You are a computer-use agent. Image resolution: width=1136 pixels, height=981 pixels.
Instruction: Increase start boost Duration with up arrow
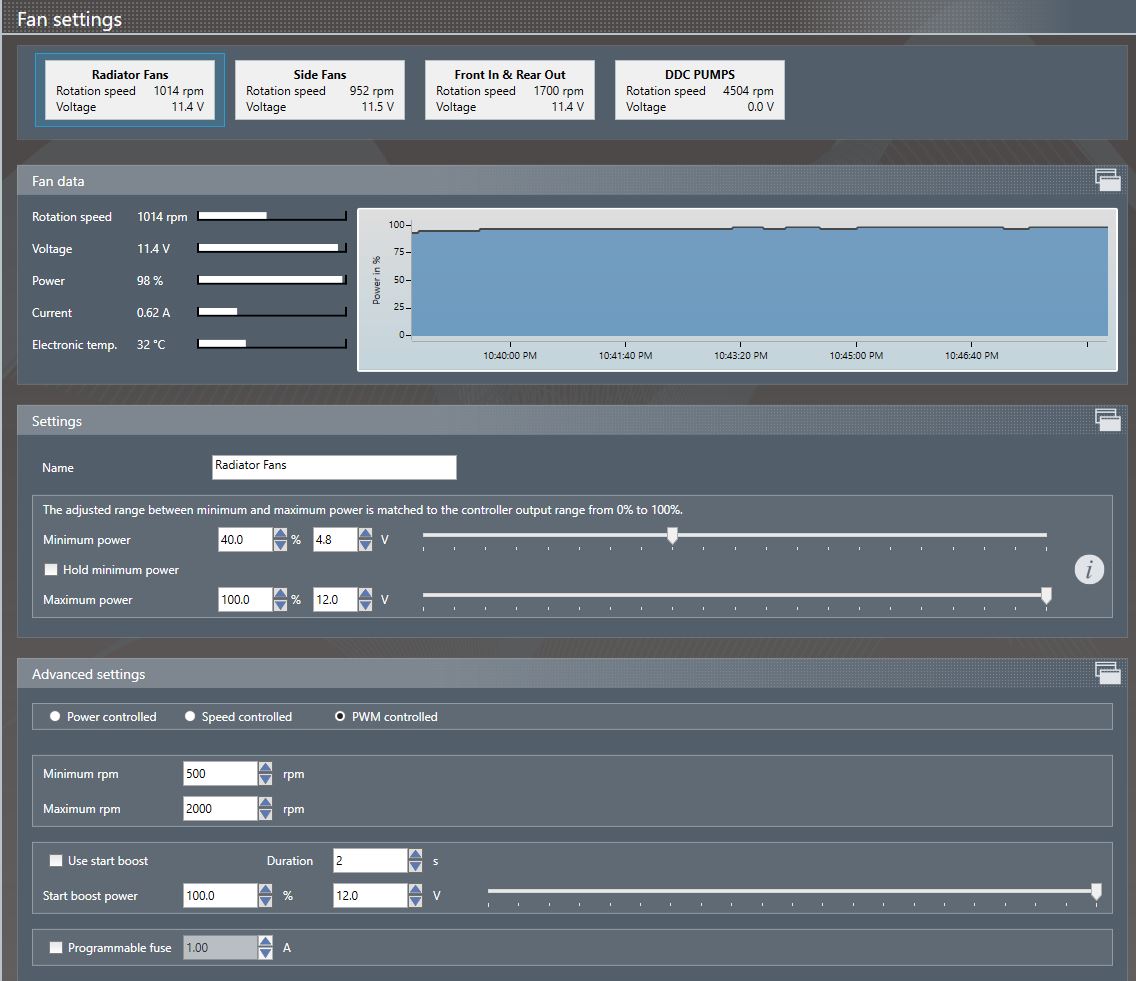click(x=415, y=855)
